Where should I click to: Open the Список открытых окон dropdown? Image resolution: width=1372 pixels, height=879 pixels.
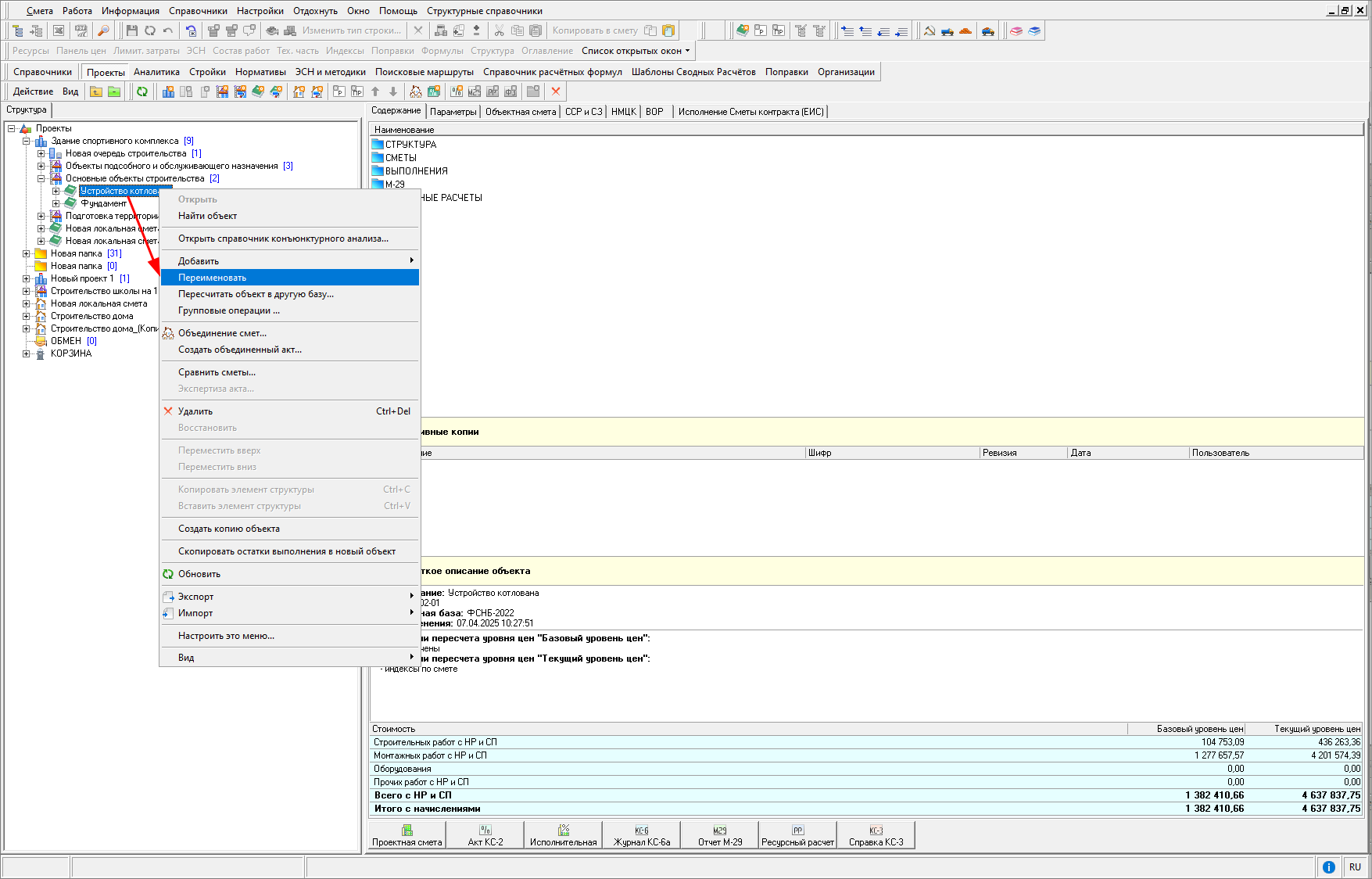click(636, 51)
